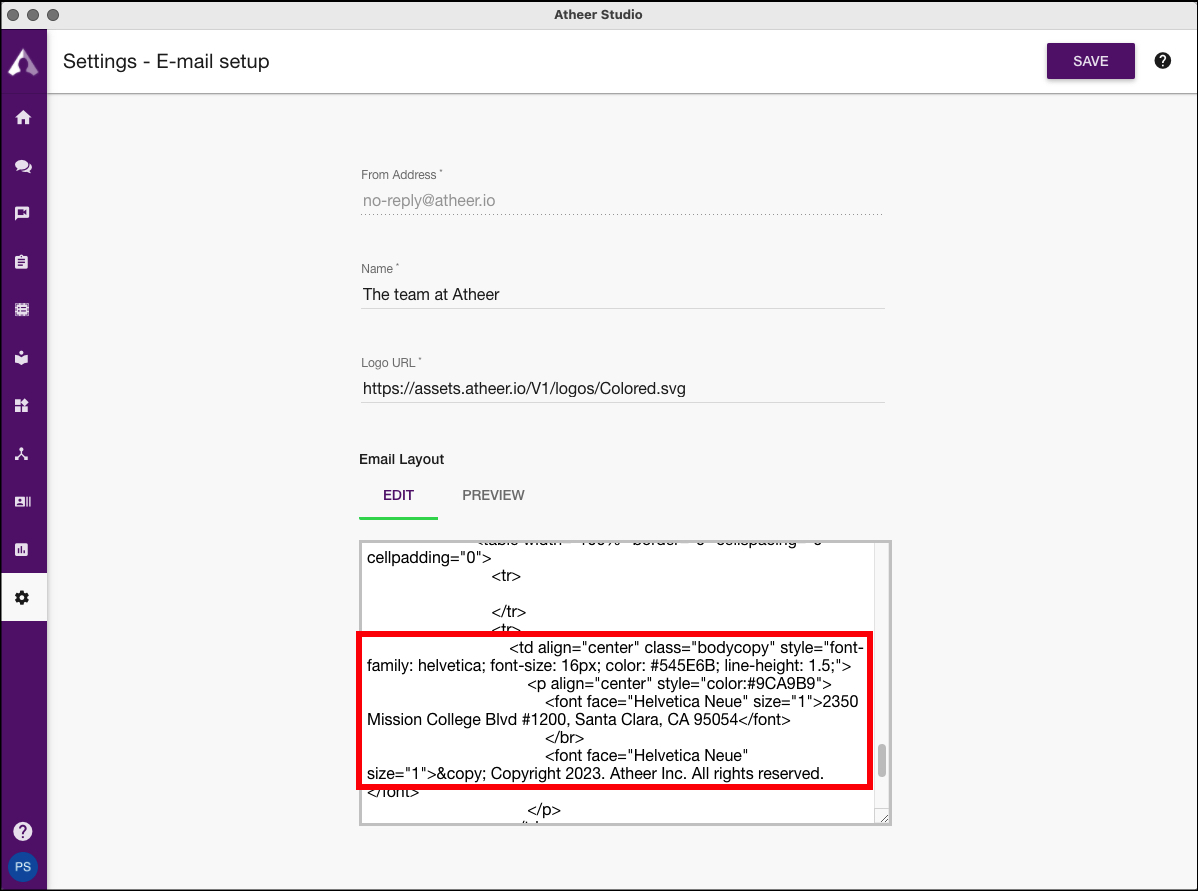The width and height of the screenshot is (1198, 891).
Task: Click the textarea resize handle corner
Action: click(884, 818)
